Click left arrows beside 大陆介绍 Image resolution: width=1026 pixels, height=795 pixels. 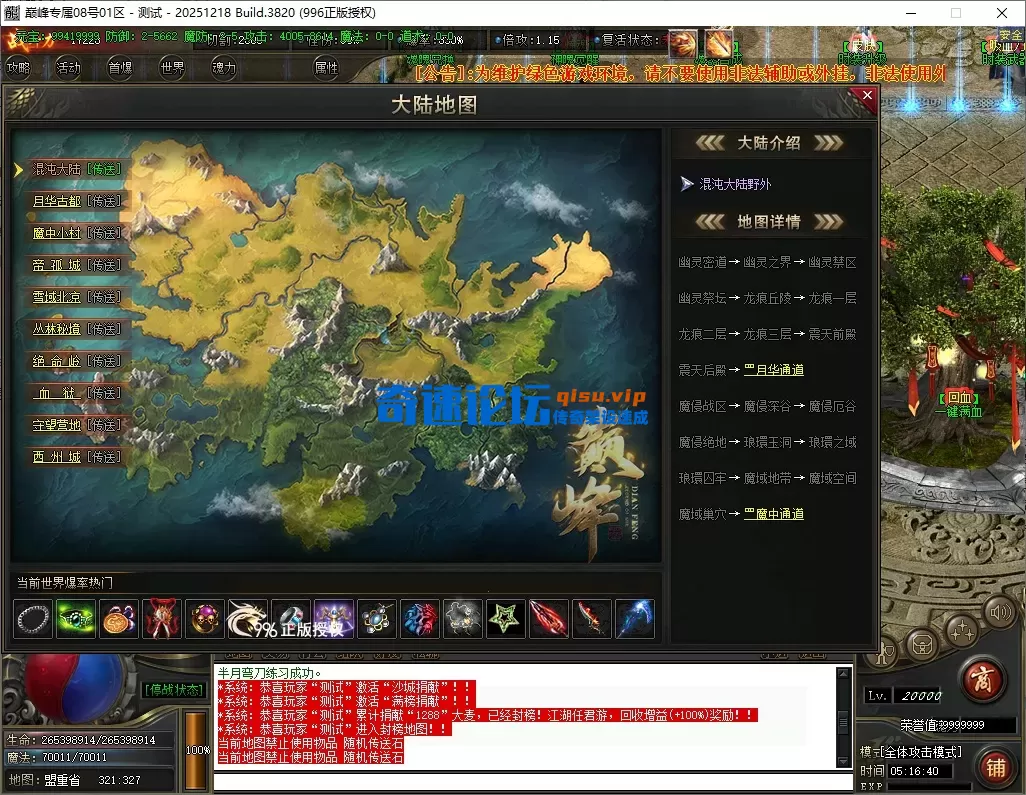[711, 143]
